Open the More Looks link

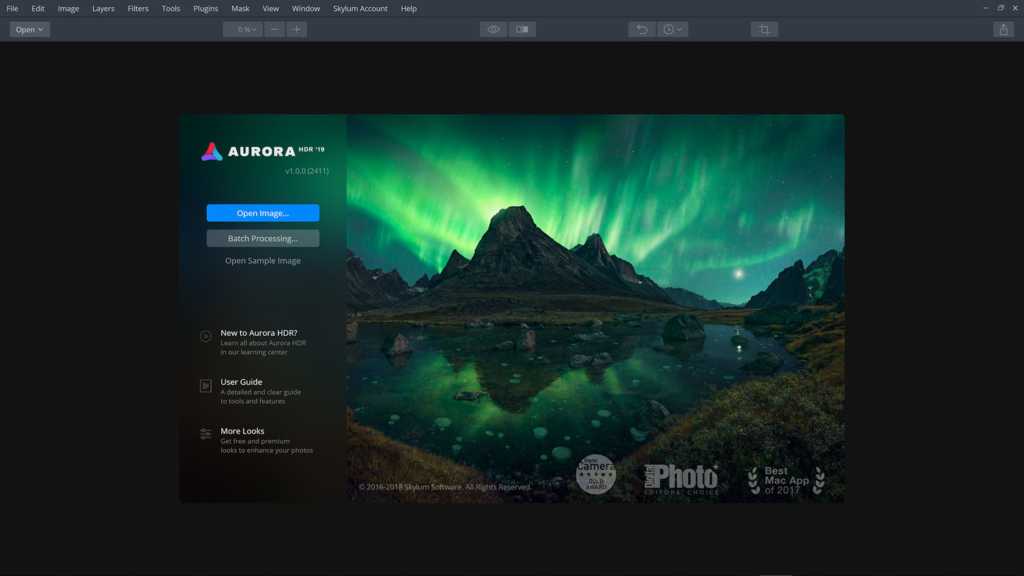coord(242,431)
